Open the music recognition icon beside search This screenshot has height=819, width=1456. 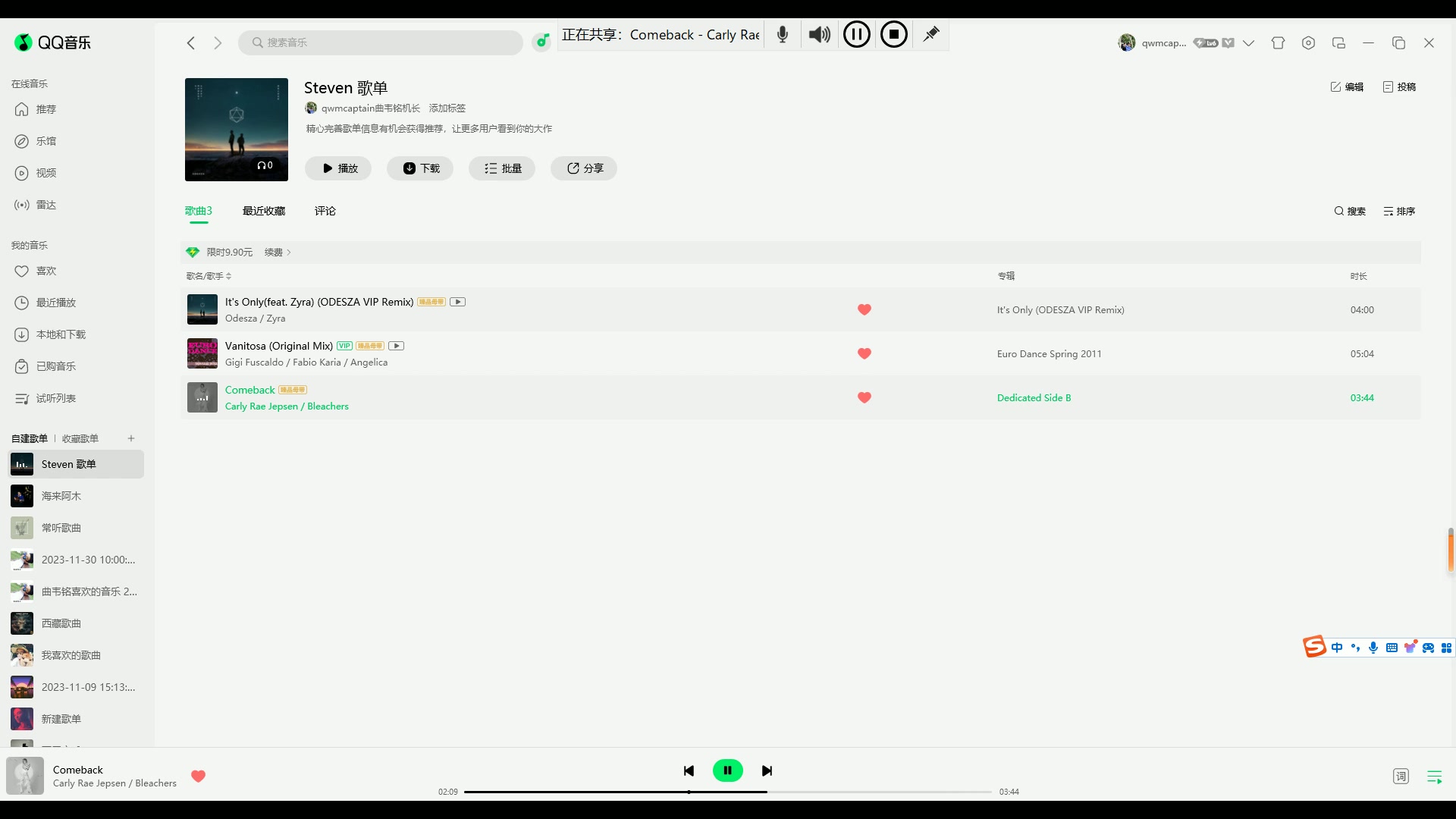(541, 42)
